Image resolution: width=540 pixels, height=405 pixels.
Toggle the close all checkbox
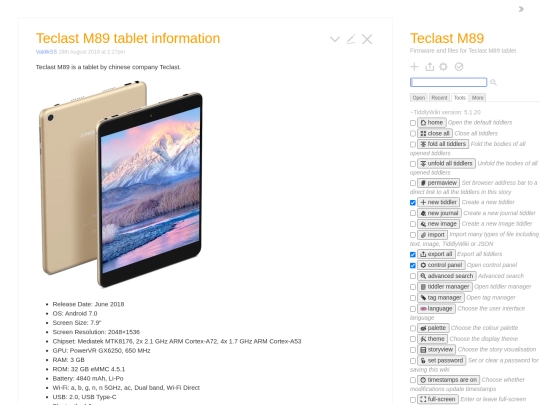(413, 133)
